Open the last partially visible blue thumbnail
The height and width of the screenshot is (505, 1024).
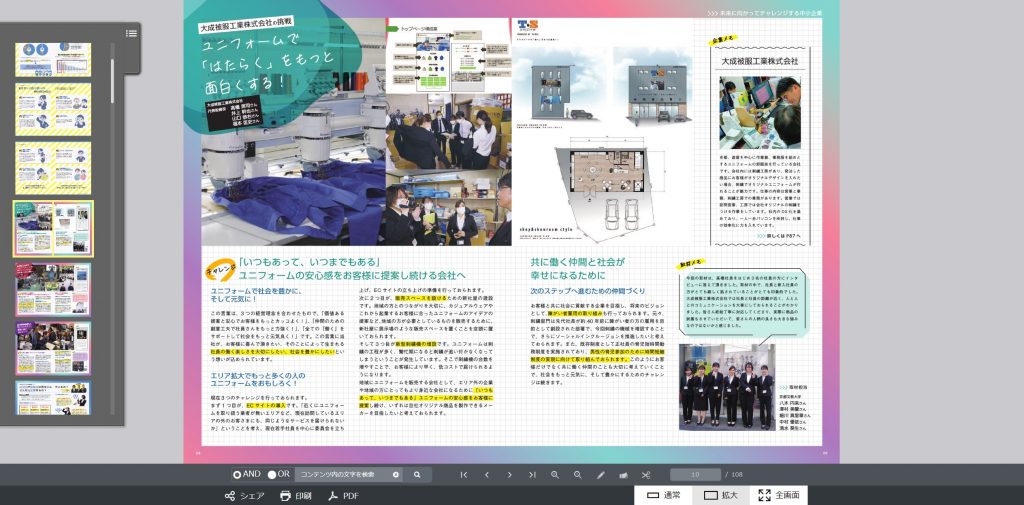click(x=53, y=398)
